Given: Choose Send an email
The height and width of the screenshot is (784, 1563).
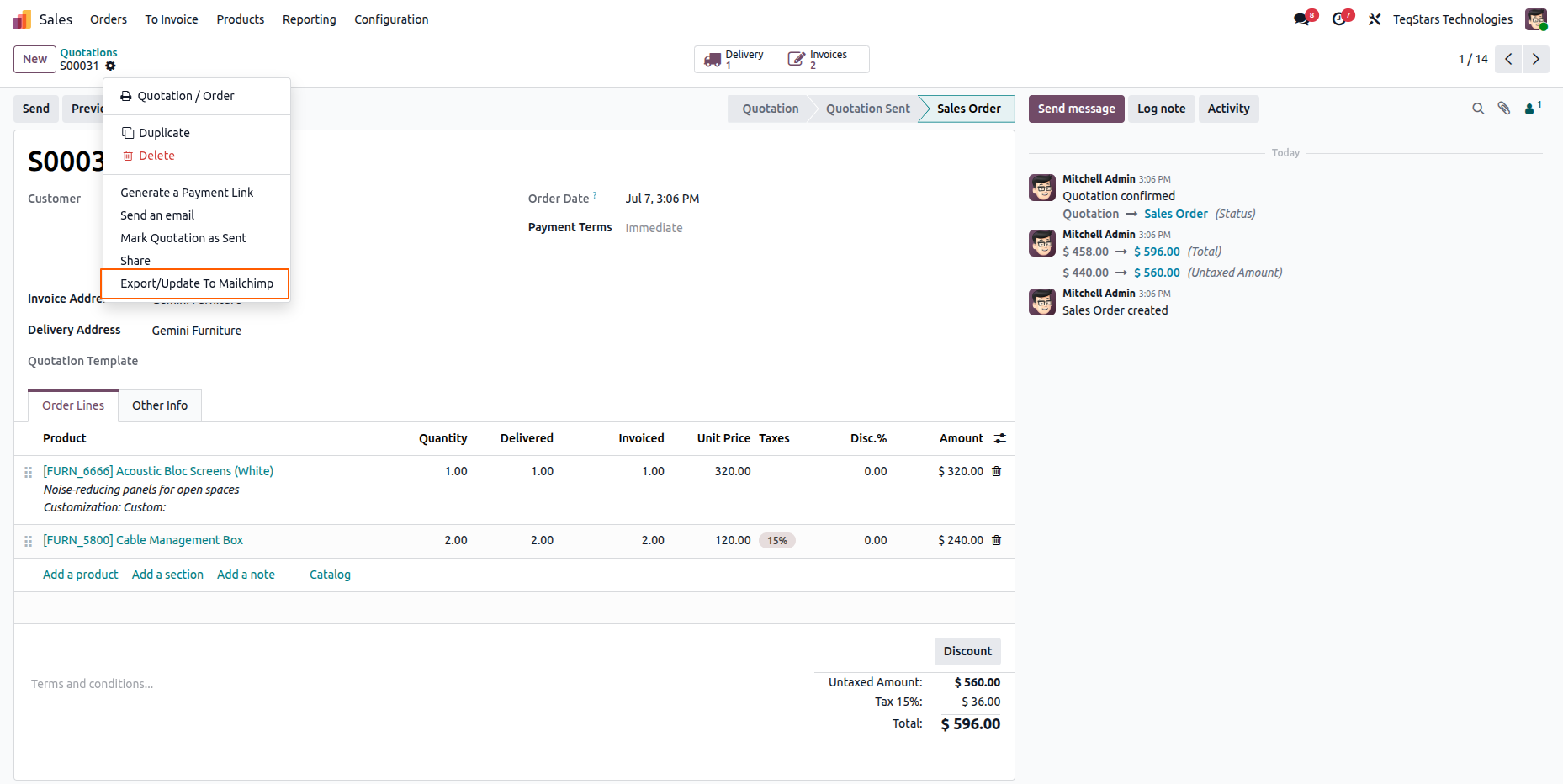Looking at the screenshot, I should [197, 215].
